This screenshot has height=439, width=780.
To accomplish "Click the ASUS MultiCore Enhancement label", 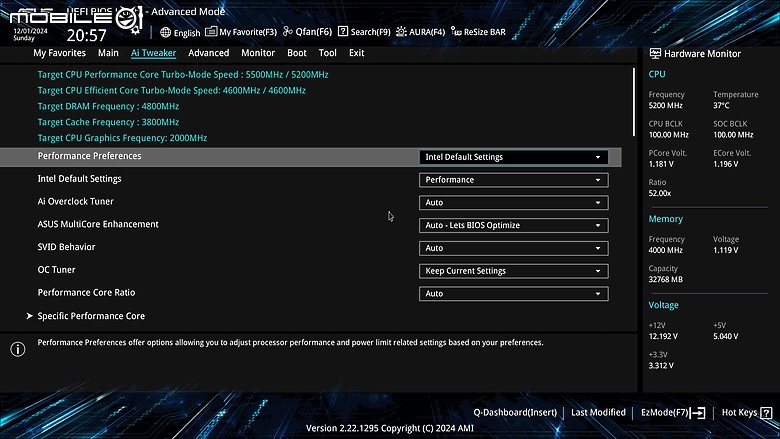I will pos(98,224).
